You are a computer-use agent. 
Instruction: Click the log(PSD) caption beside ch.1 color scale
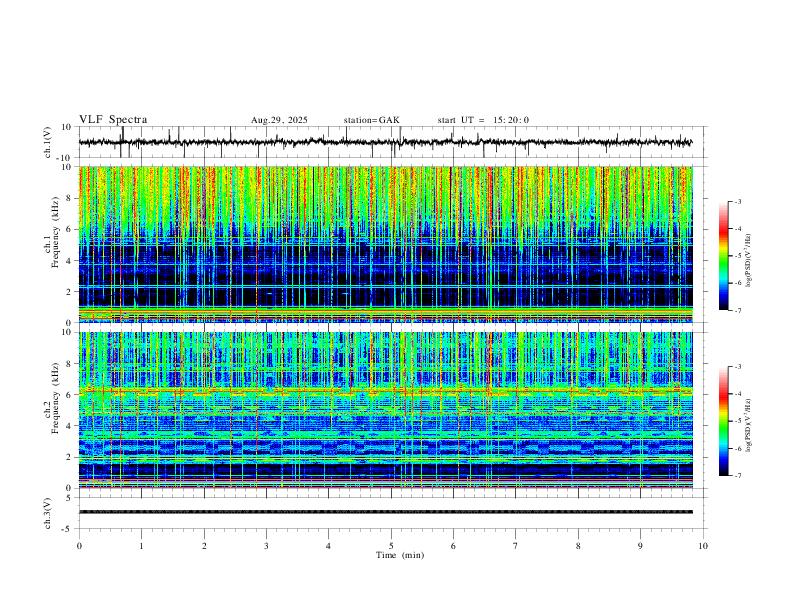click(x=749, y=260)
